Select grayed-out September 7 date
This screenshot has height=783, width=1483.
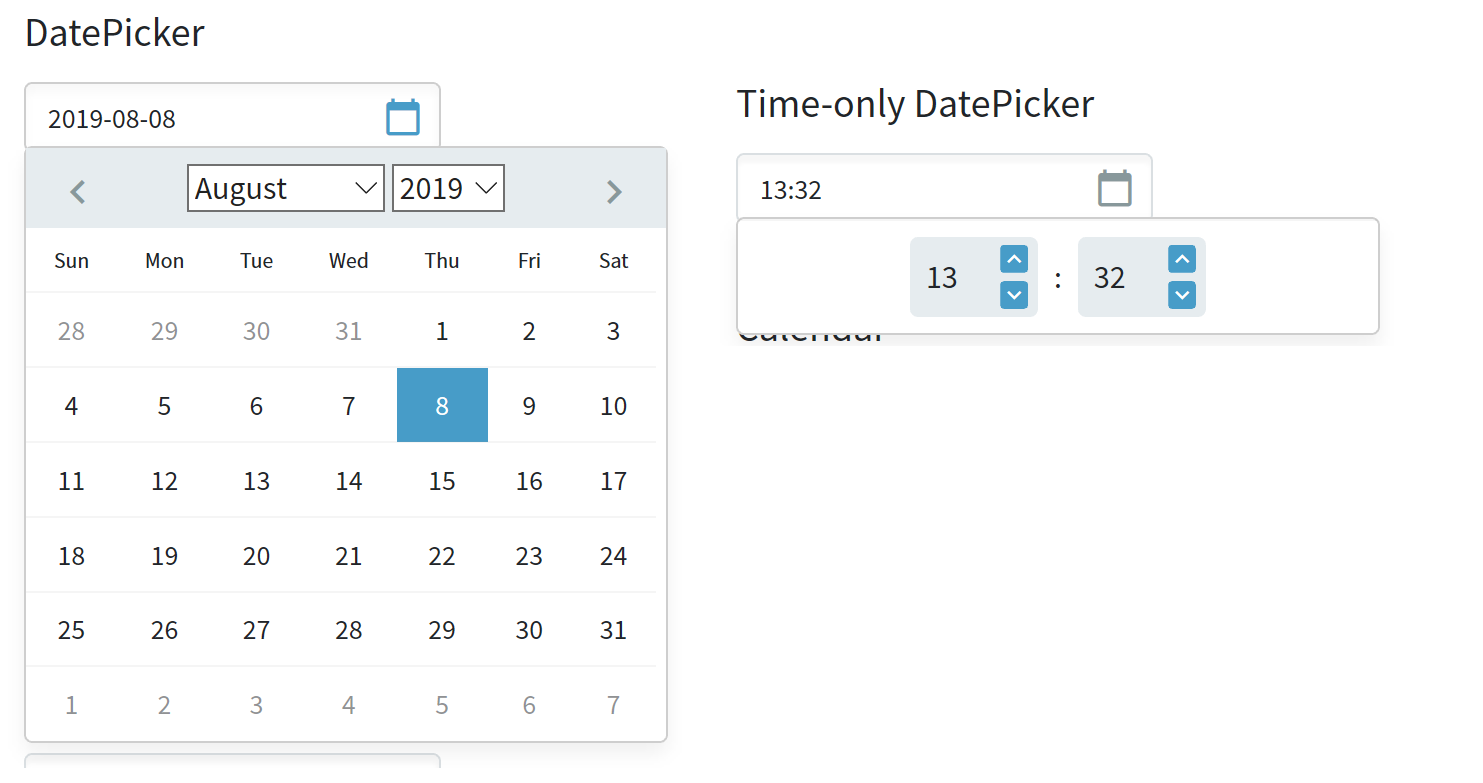(x=613, y=706)
